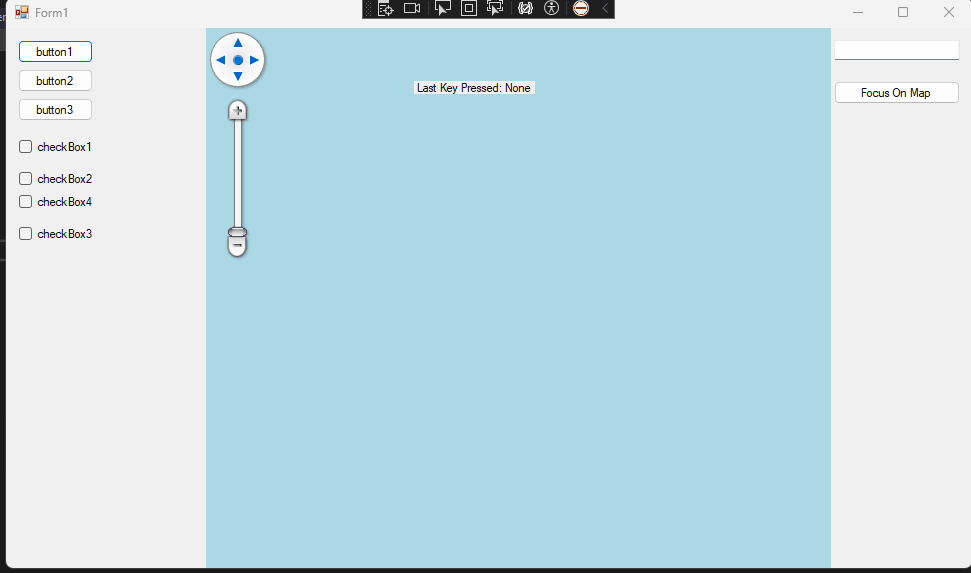Click the zoom slider handle
The image size is (971, 573).
click(237, 232)
